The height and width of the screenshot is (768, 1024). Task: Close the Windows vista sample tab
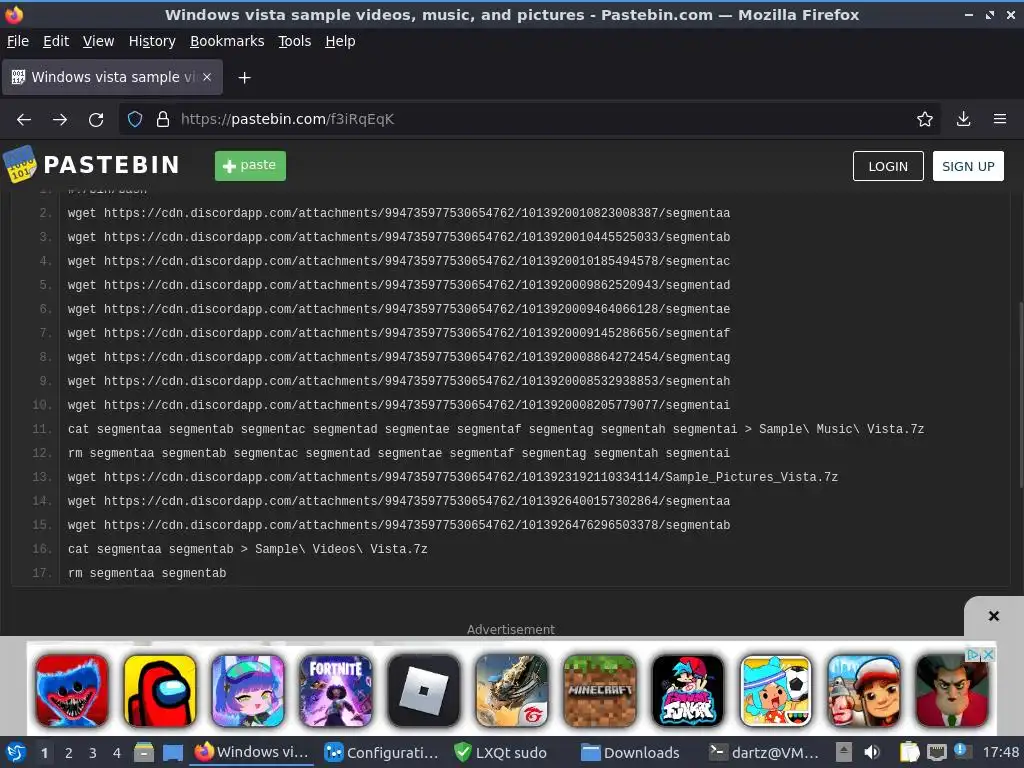207,77
